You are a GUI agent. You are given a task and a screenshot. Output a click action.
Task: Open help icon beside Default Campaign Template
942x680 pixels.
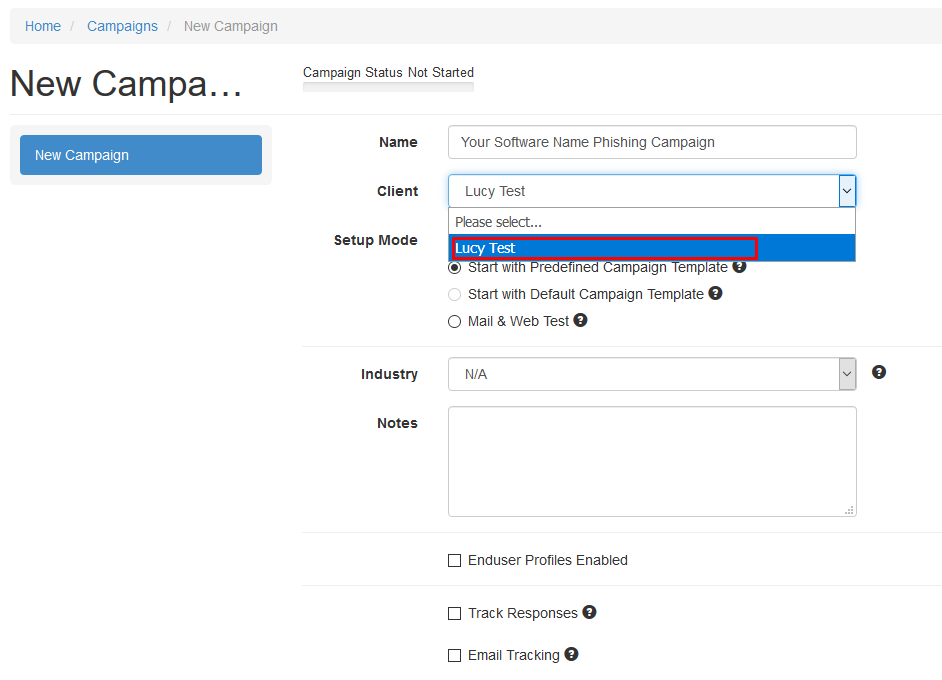715,293
